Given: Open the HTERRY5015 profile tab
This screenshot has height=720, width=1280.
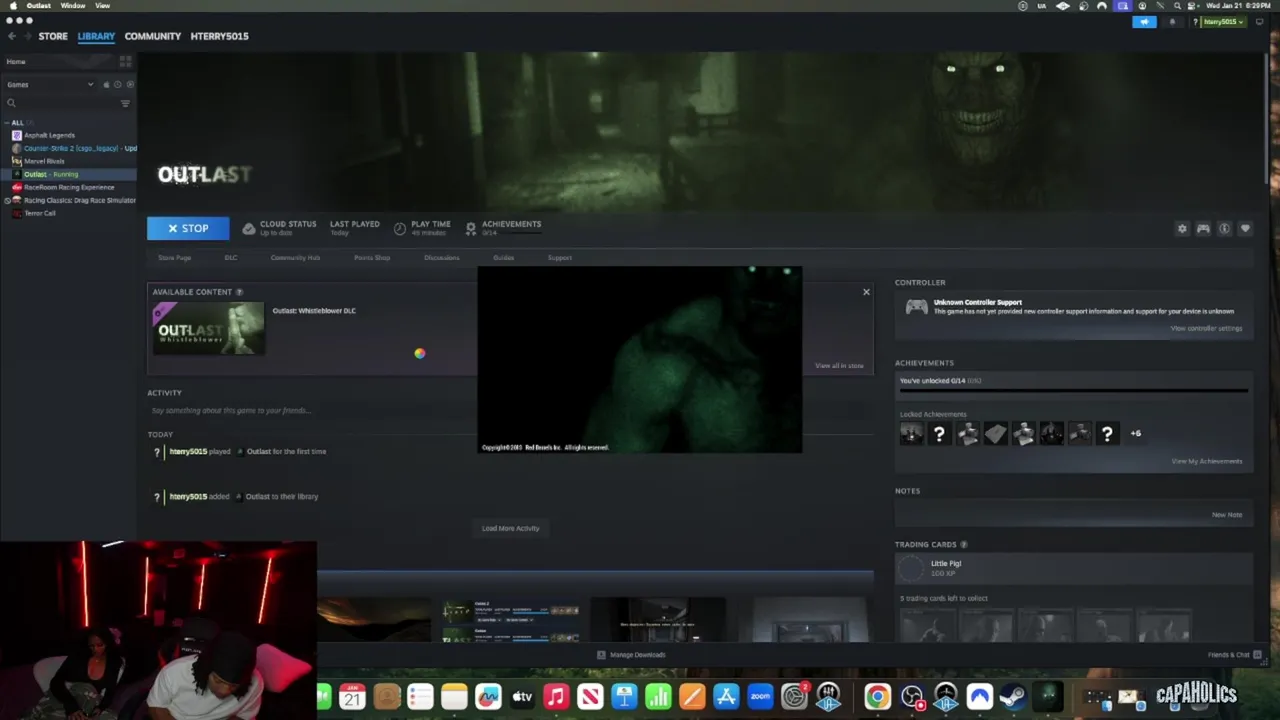Looking at the screenshot, I should point(219,36).
